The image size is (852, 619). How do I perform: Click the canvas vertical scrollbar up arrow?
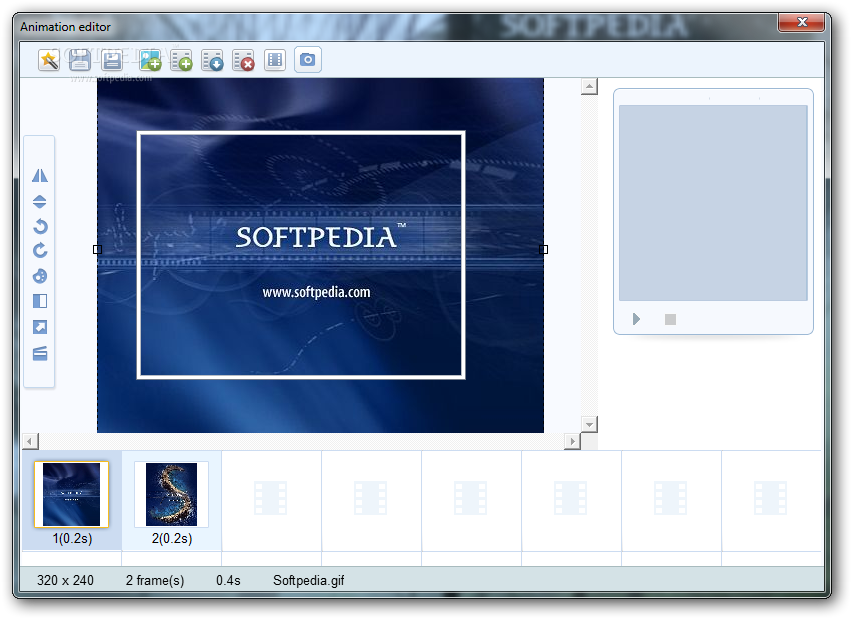click(x=589, y=86)
